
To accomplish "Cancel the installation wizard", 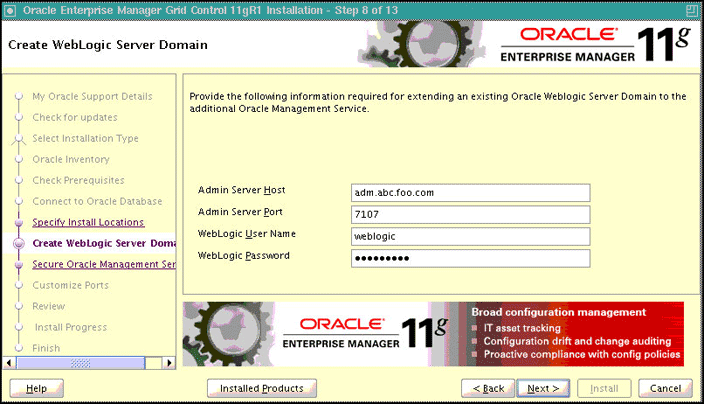I will 665,388.
